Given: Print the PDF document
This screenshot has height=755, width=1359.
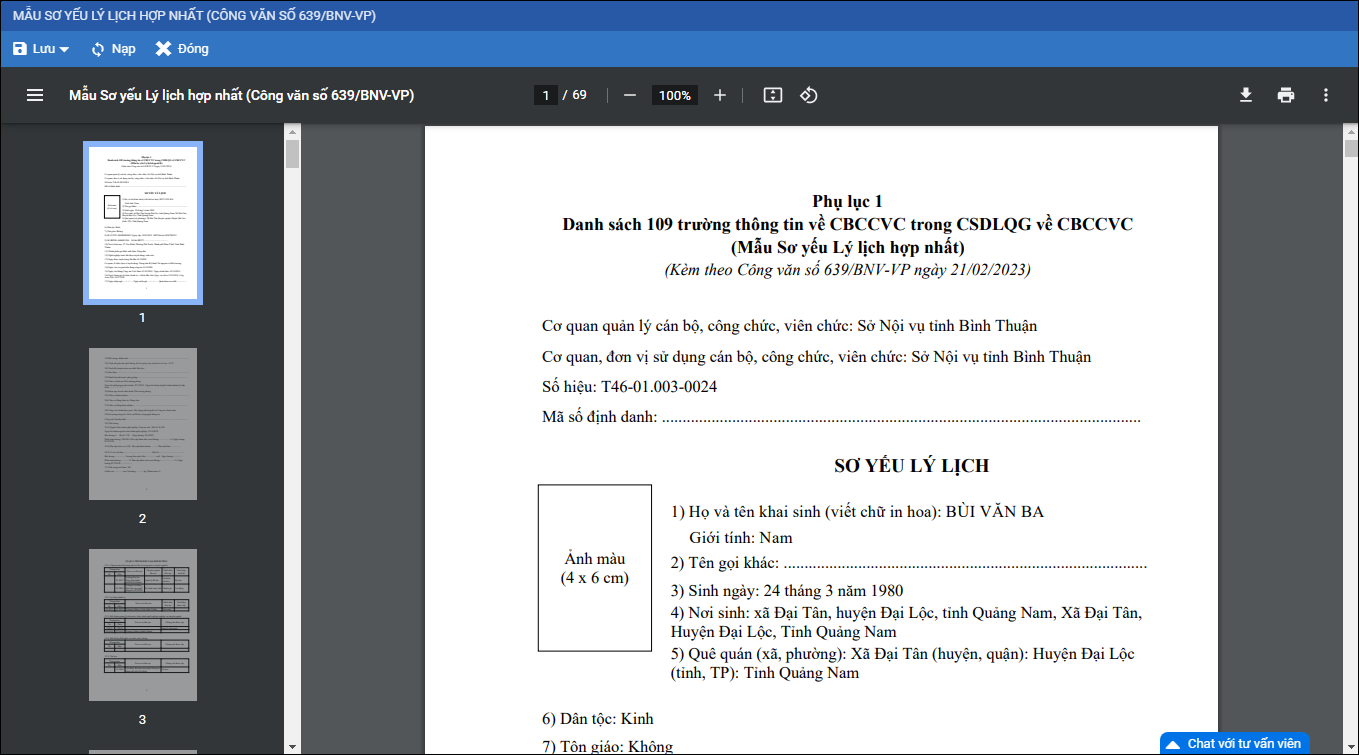Looking at the screenshot, I should [1286, 95].
